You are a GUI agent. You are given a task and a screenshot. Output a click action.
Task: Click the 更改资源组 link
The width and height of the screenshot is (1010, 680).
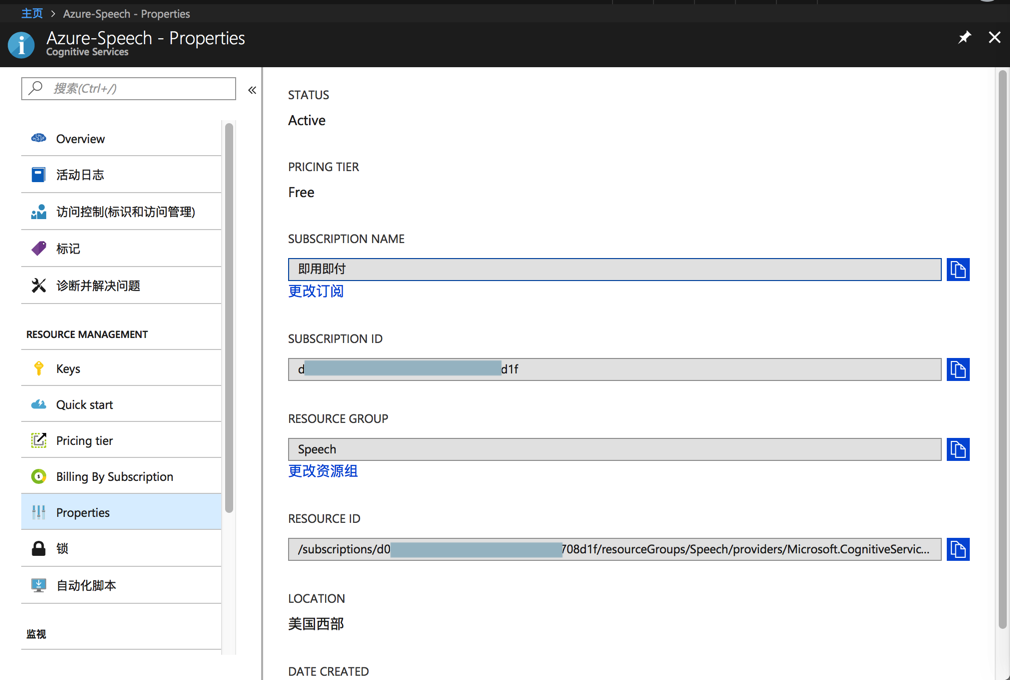coord(323,471)
